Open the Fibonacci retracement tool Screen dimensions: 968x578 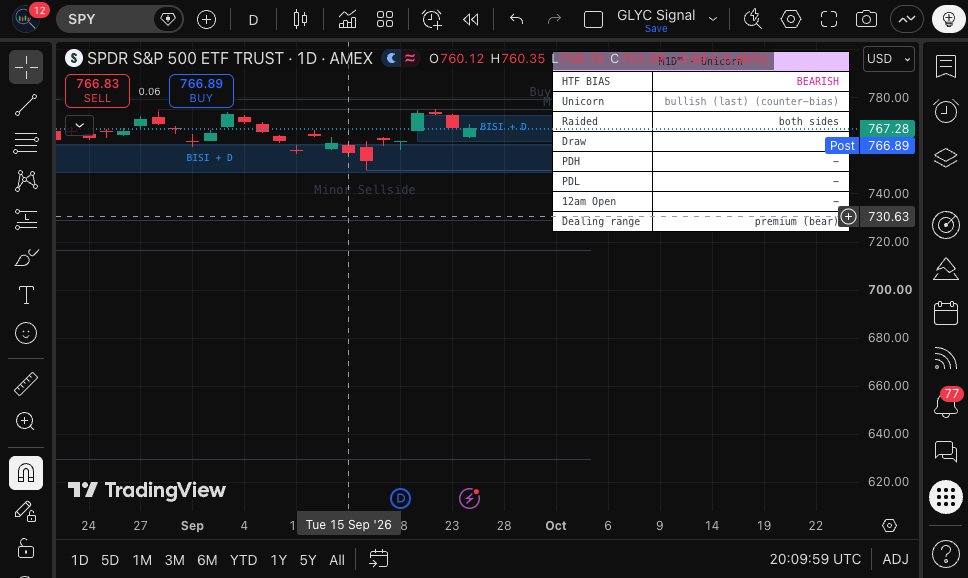point(26,143)
